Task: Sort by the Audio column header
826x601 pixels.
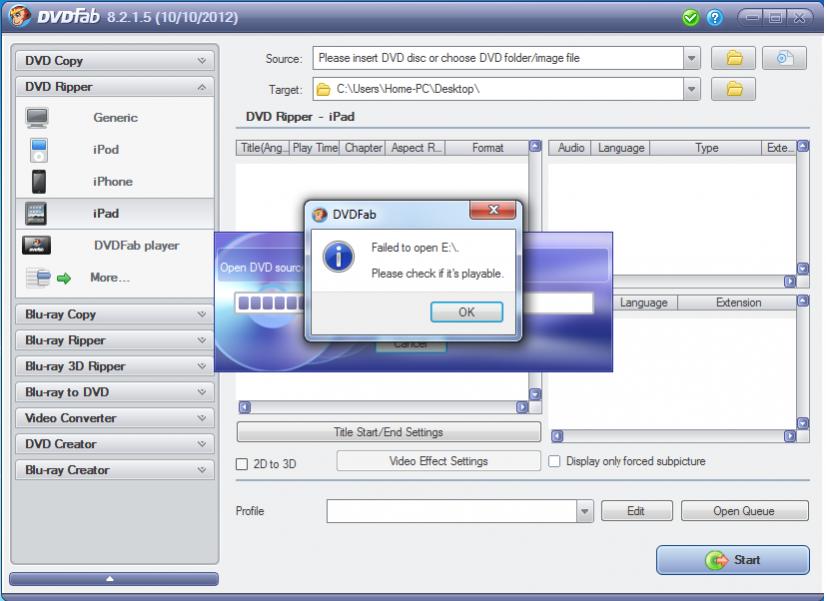Action: (571, 148)
